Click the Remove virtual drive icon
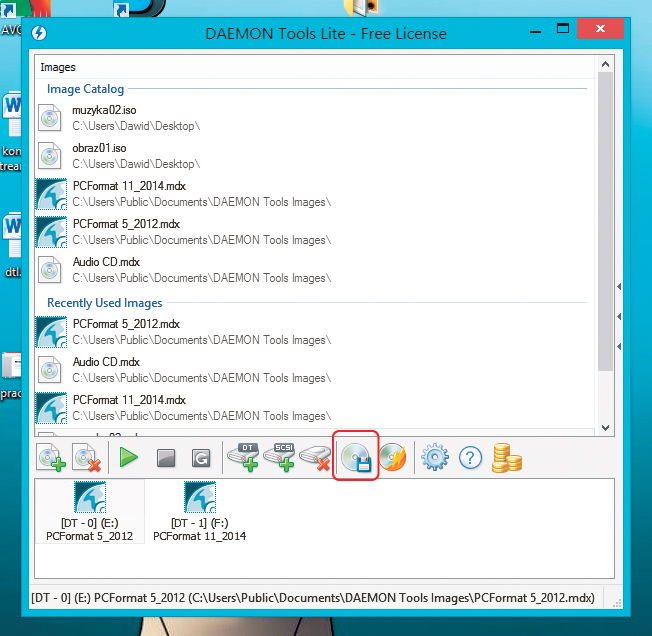This screenshot has height=636, width=652. pyautogui.click(x=316, y=458)
